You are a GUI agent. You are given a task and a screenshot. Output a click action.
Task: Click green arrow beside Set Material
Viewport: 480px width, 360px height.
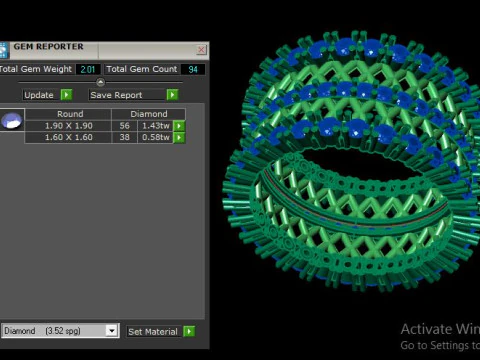coord(189,331)
